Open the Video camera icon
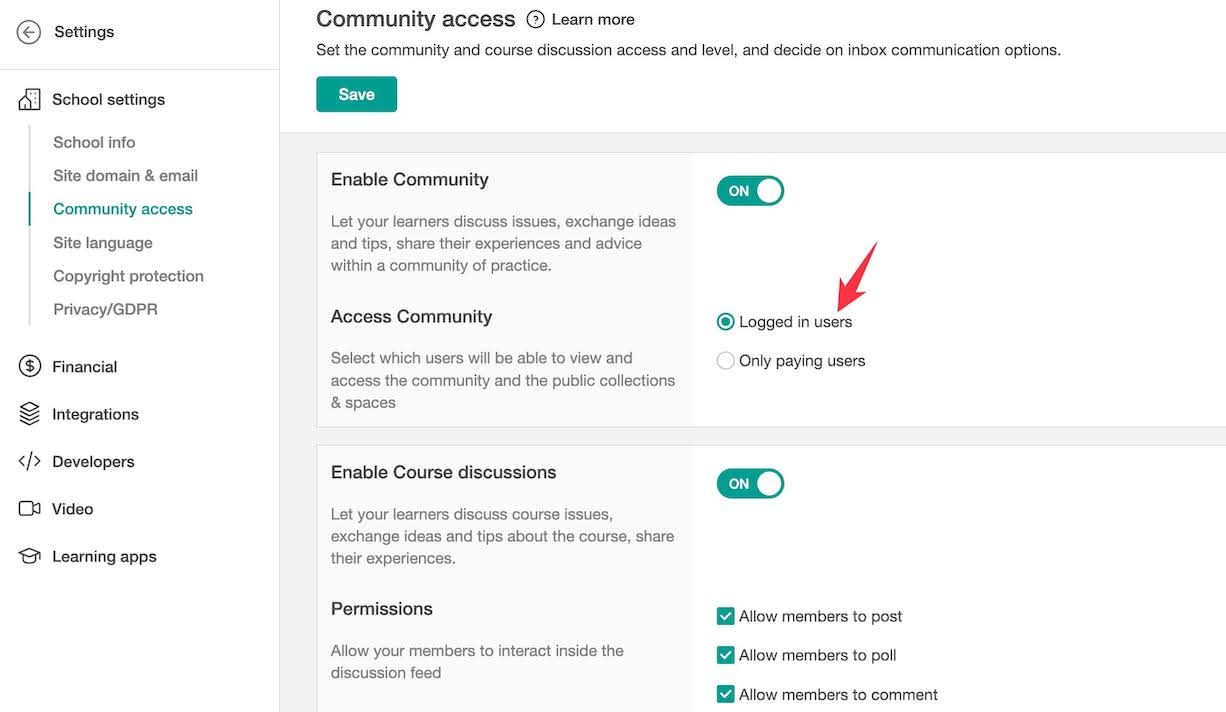 (x=29, y=508)
